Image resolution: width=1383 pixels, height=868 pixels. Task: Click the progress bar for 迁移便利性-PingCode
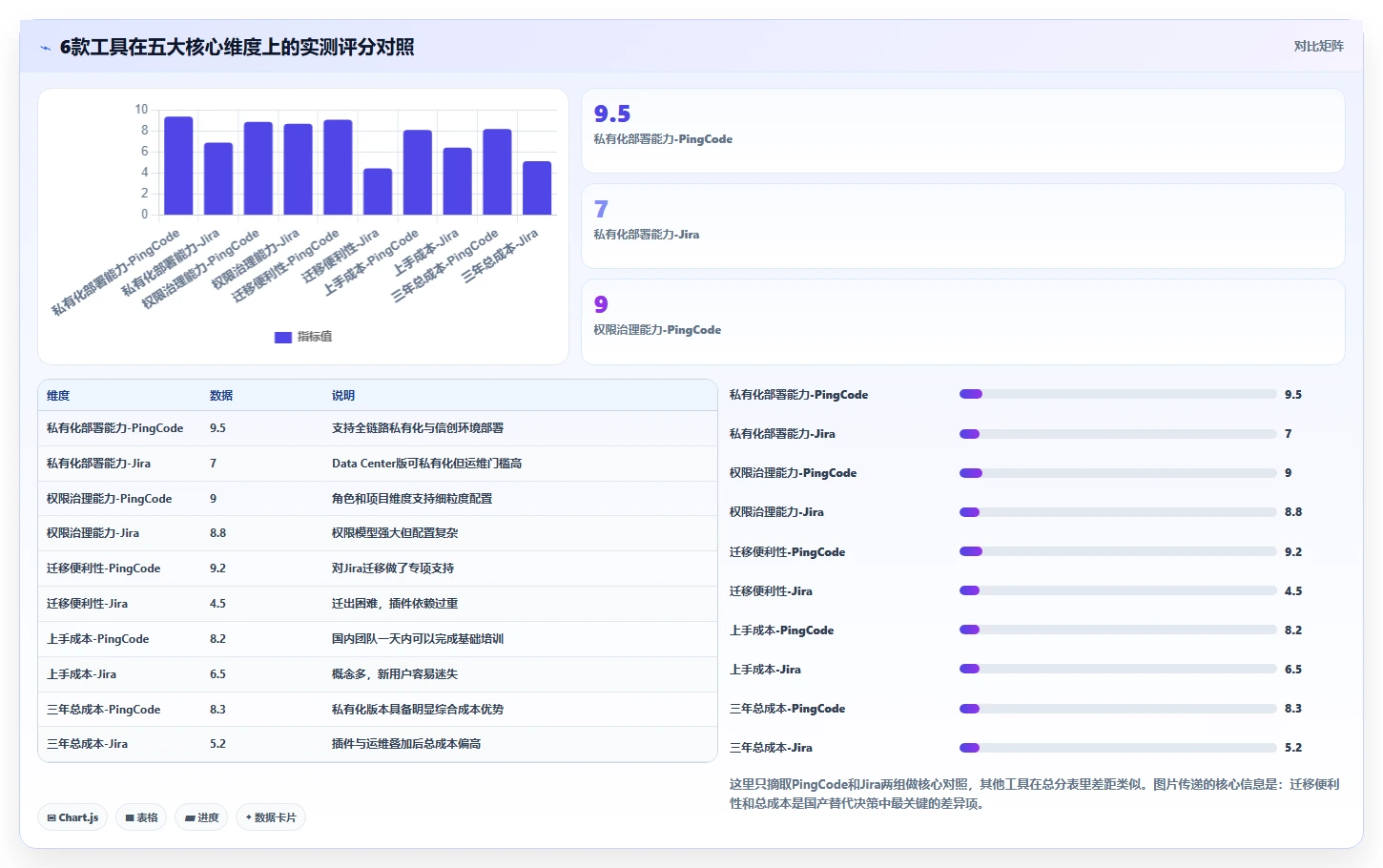click(x=1118, y=551)
